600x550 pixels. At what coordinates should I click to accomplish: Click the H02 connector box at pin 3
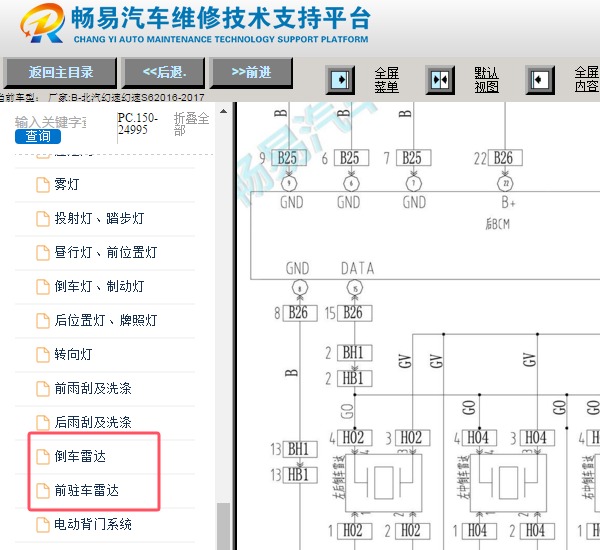pos(412,438)
